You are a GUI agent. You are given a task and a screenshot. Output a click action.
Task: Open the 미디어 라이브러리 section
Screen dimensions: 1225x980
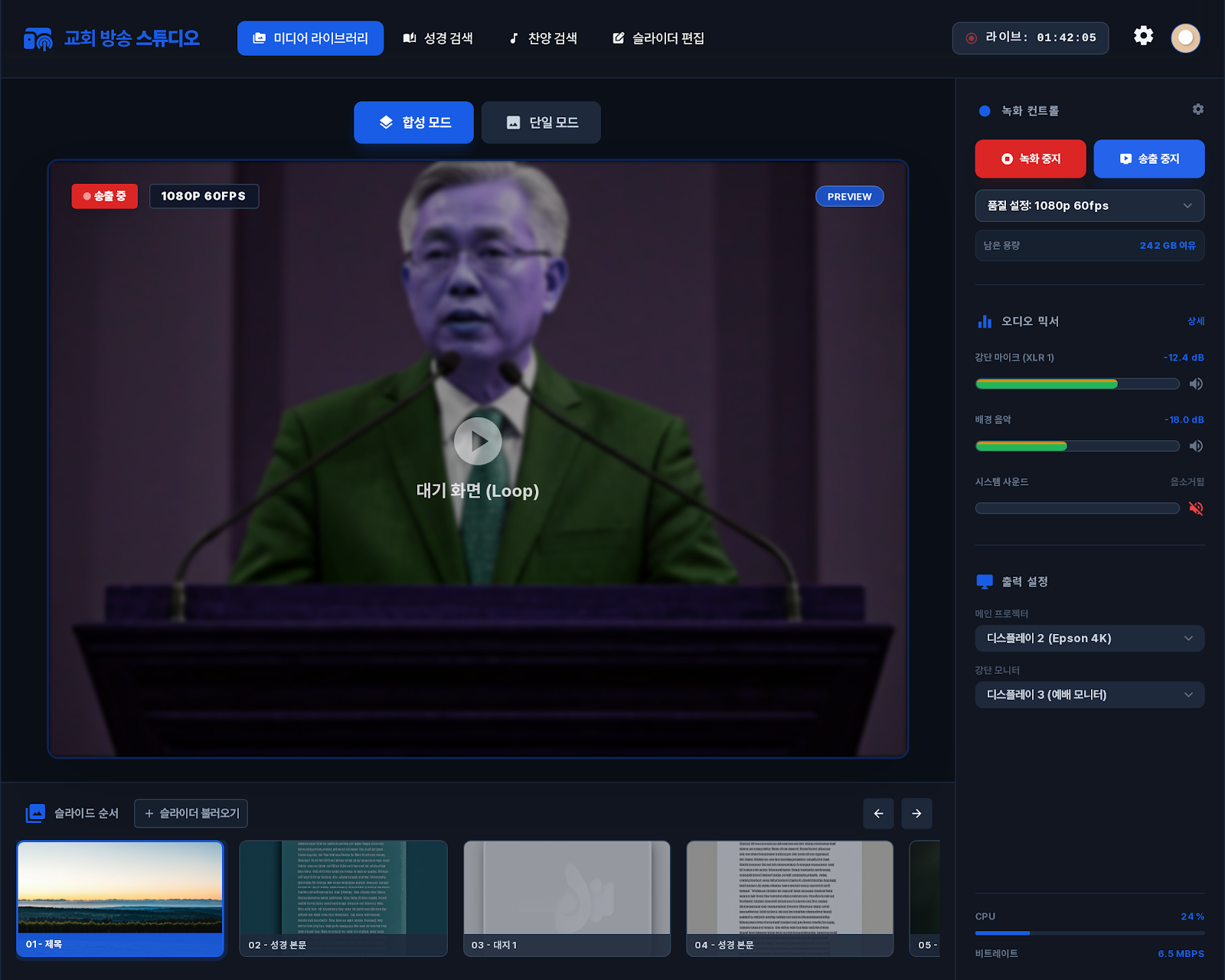(310, 38)
